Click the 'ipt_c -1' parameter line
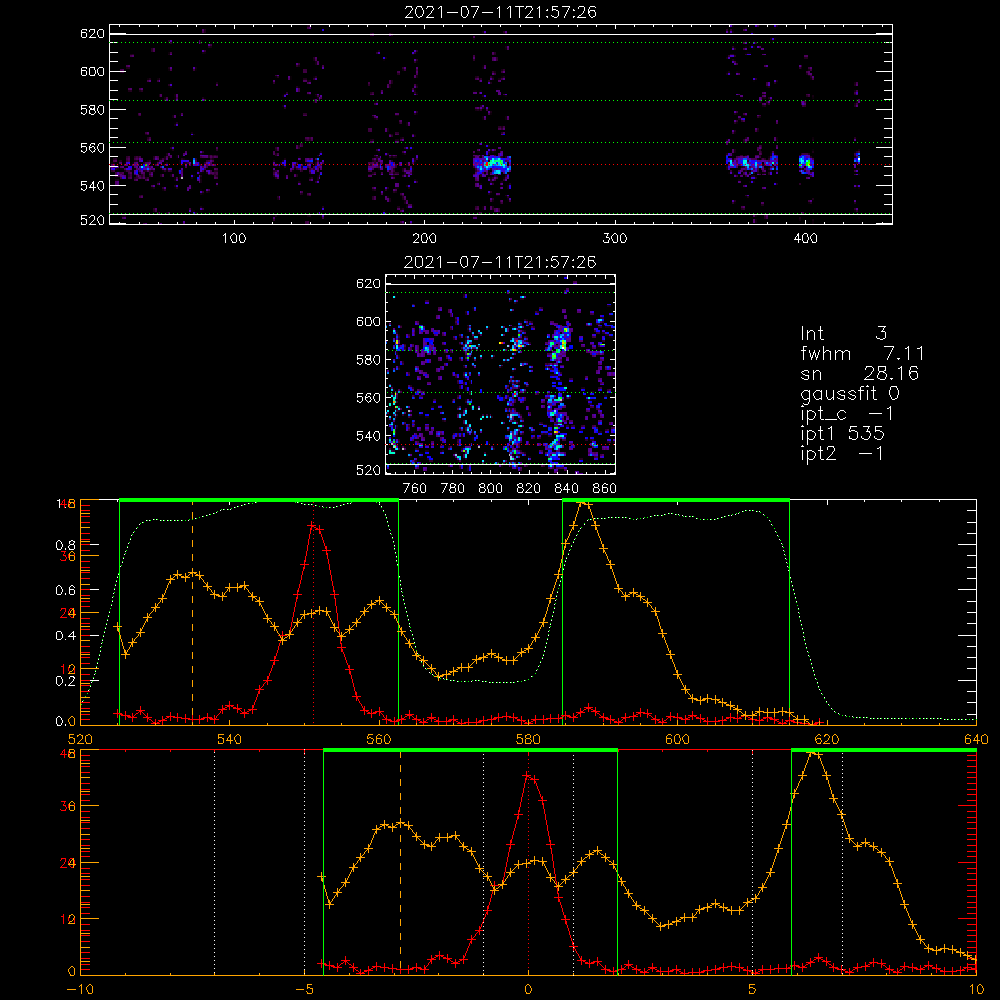1000x1000 pixels. pyautogui.click(x=847, y=414)
